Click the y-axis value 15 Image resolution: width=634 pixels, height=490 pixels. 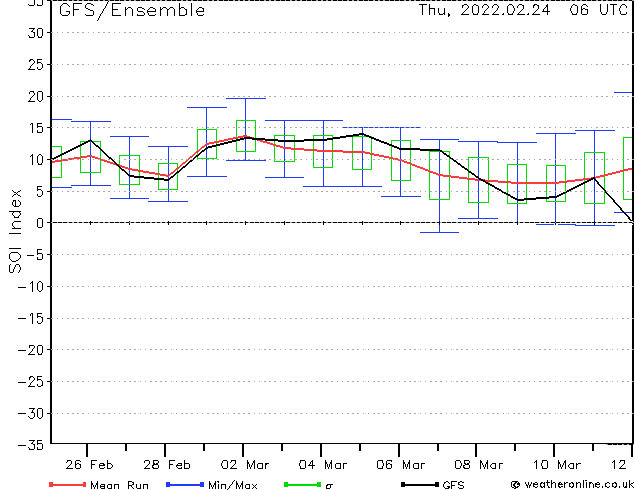35,128
